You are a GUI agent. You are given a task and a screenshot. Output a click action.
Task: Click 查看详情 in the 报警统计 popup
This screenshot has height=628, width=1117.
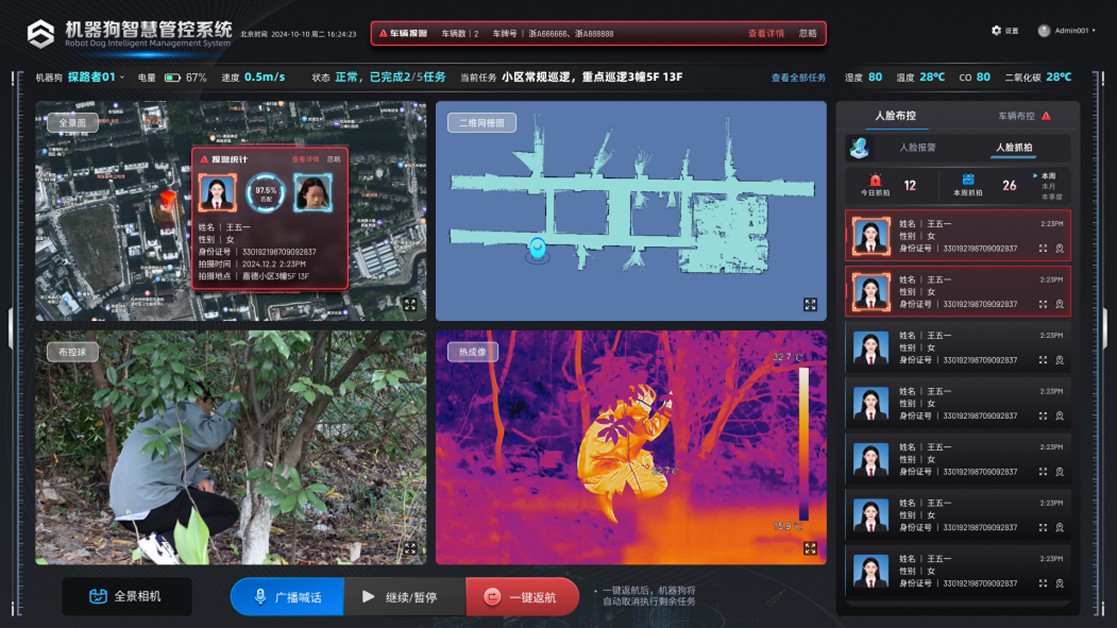coord(306,159)
